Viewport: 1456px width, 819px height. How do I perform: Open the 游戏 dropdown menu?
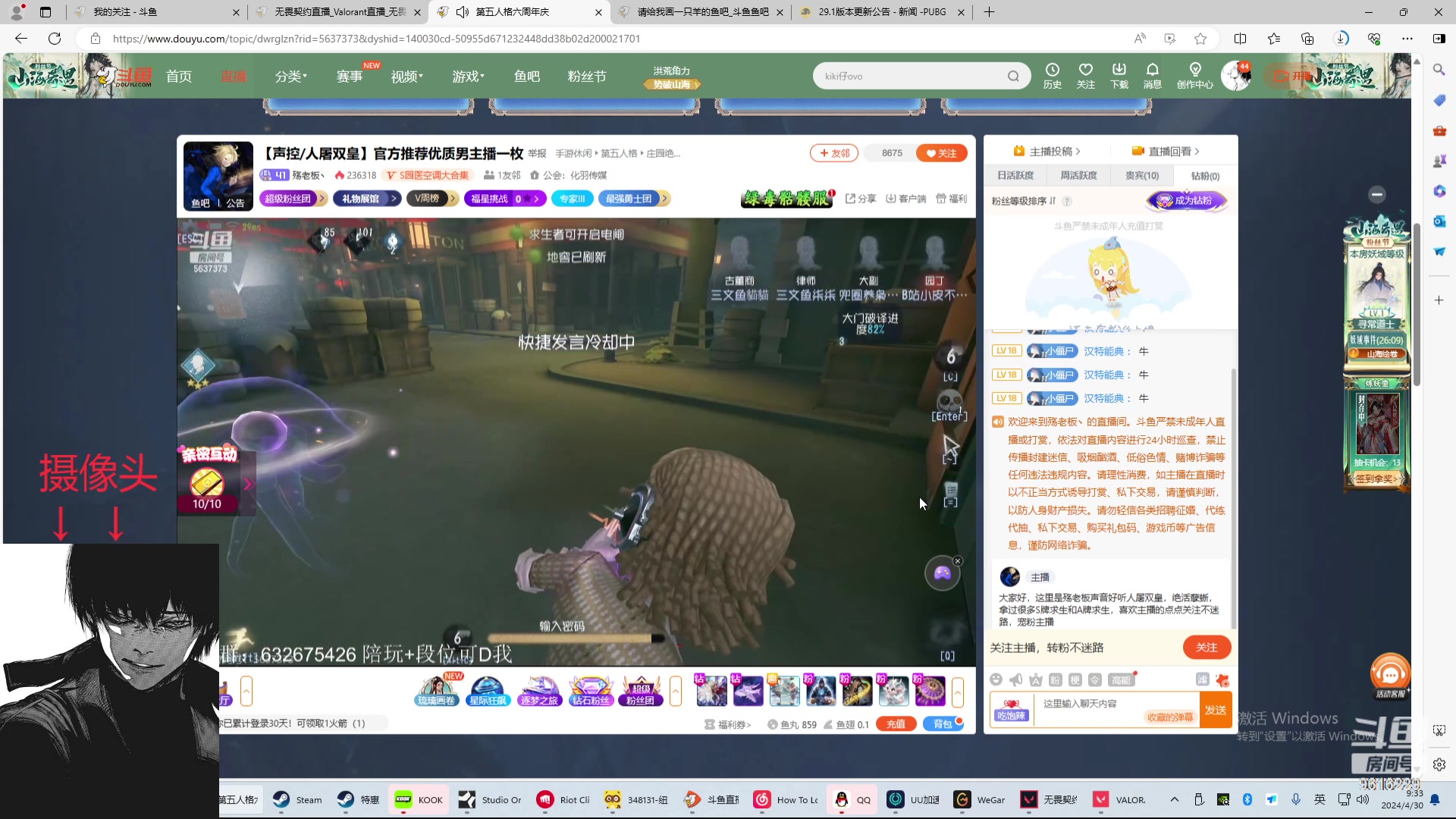pyautogui.click(x=469, y=76)
